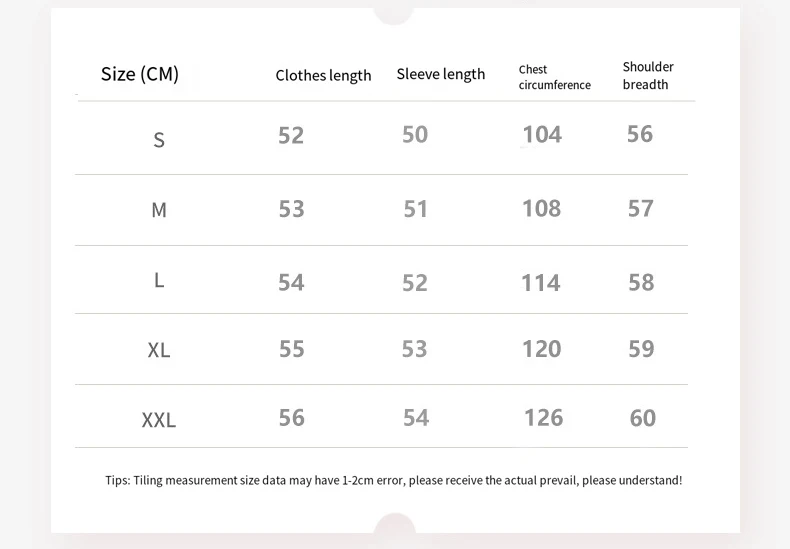The height and width of the screenshot is (549, 790).
Task: Select the S size row label
Action: (x=159, y=140)
